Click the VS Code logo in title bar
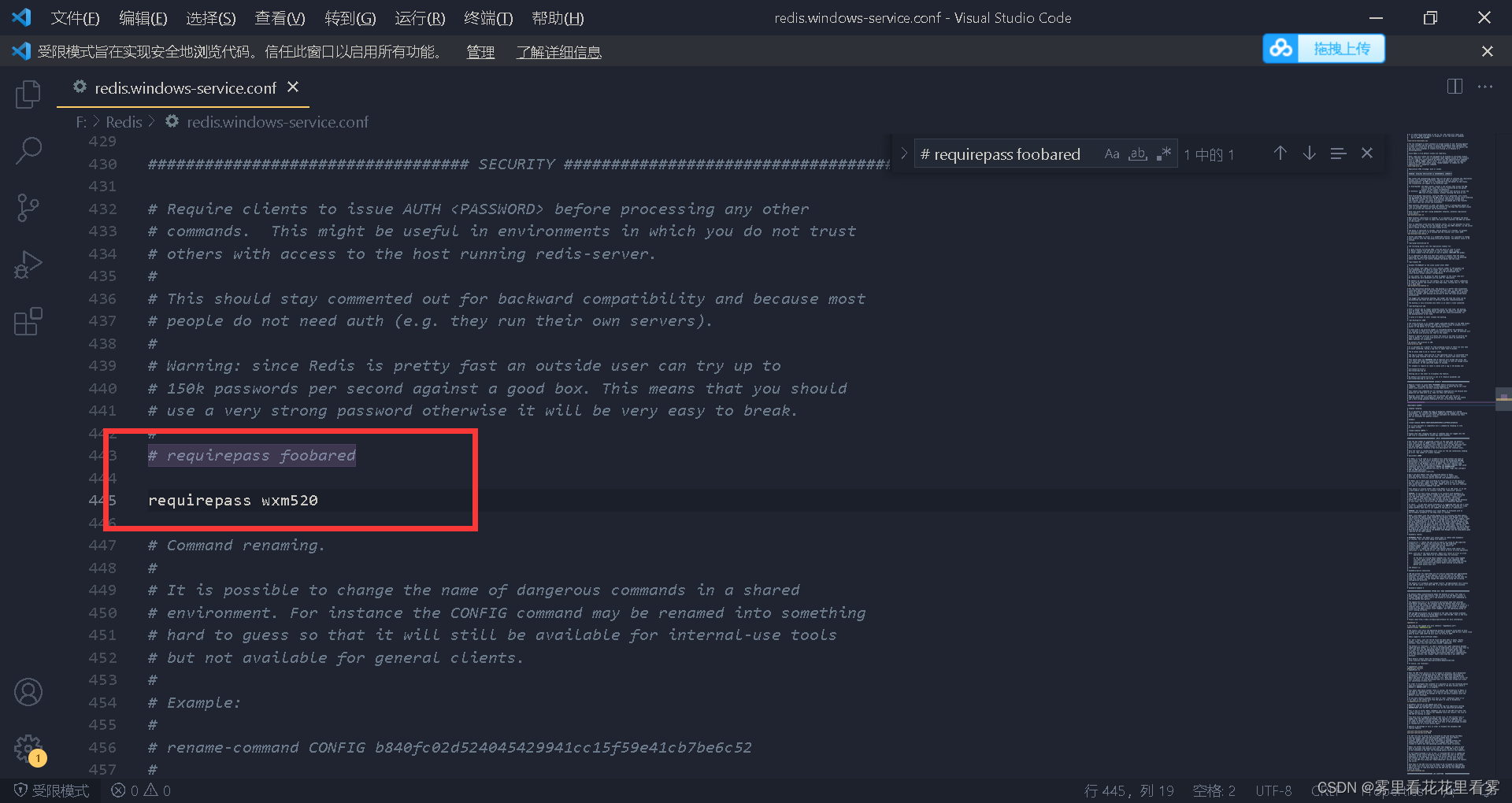Image resolution: width=1512 pixels, height=803 pixels. tap(21, 17)
